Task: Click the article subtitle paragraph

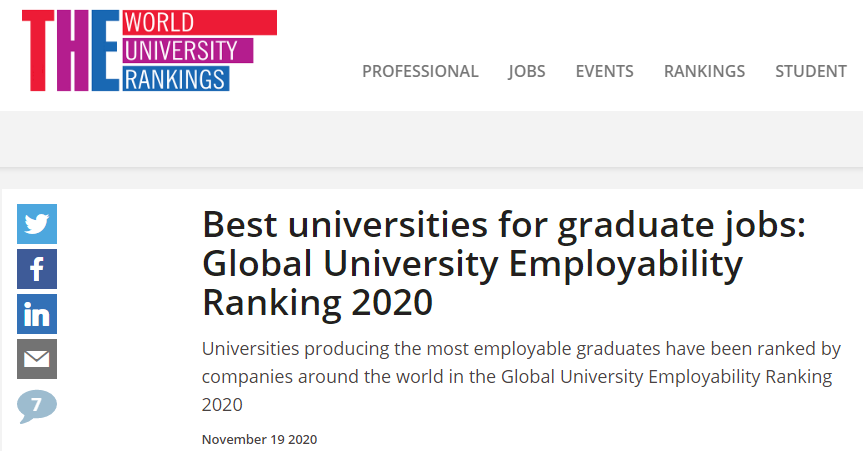Action: tap(521, 377)
